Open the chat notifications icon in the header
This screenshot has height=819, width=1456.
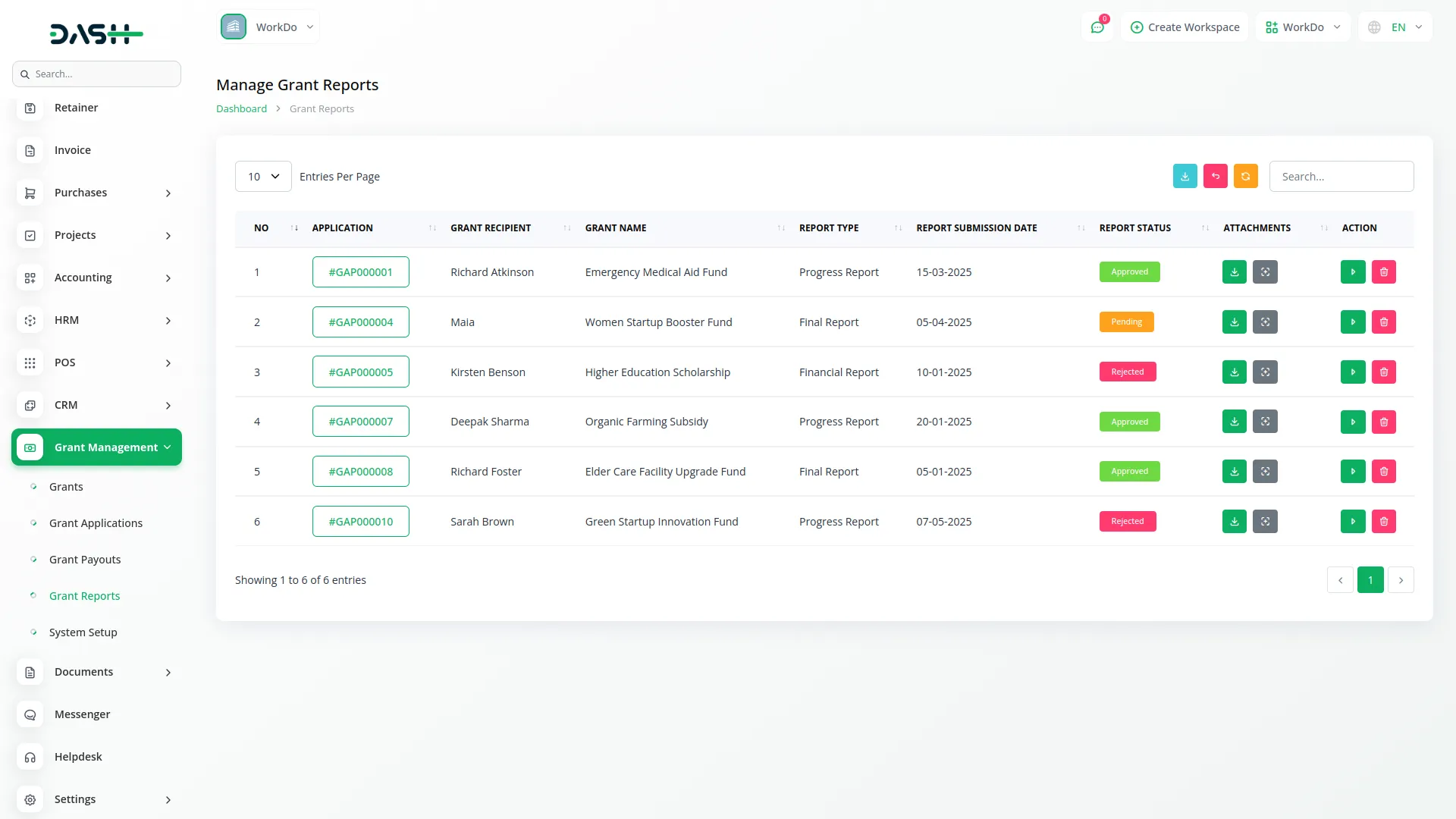tap(1097, 27)
